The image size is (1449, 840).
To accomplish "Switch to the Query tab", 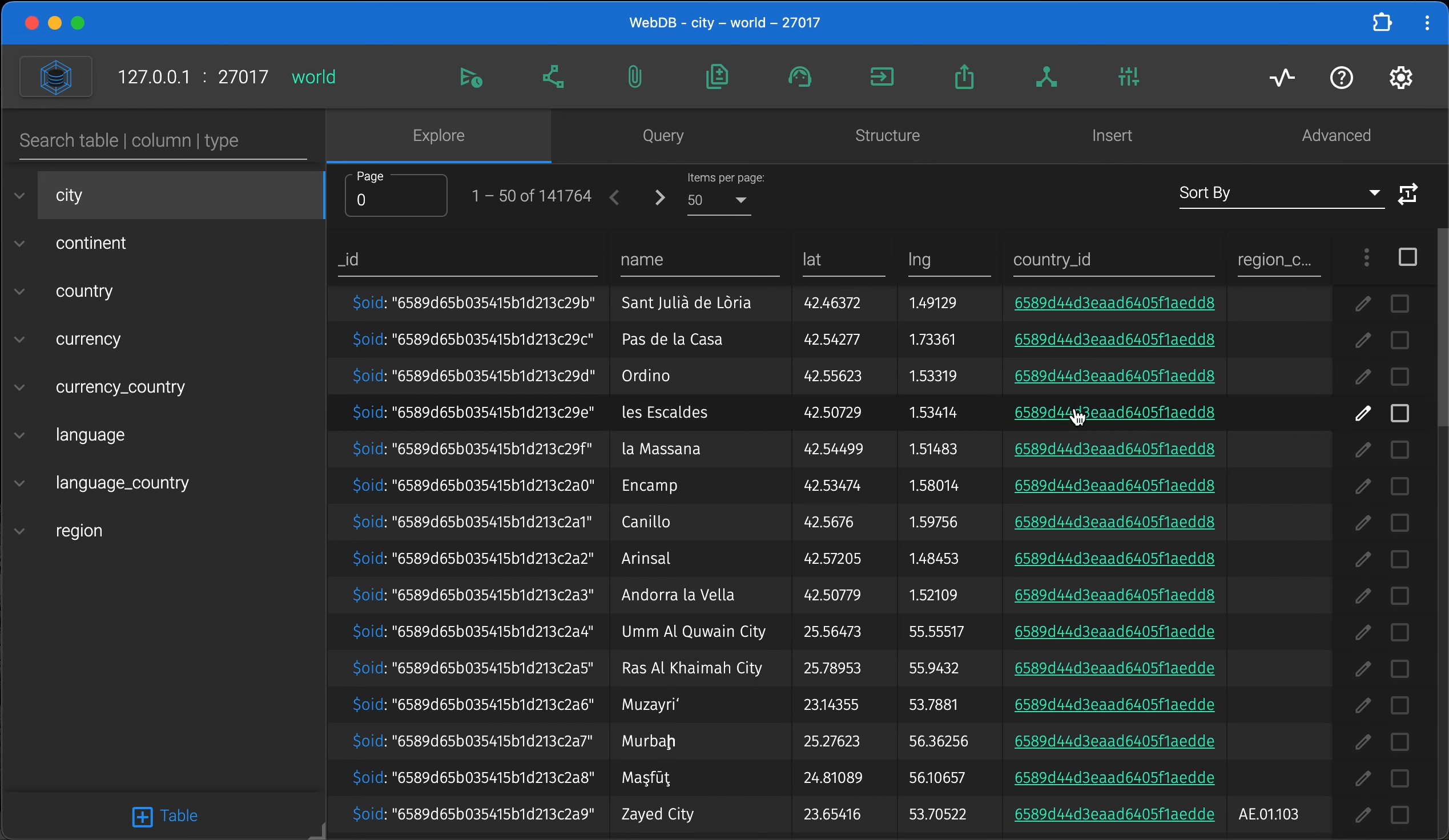I will coord(662,136).
